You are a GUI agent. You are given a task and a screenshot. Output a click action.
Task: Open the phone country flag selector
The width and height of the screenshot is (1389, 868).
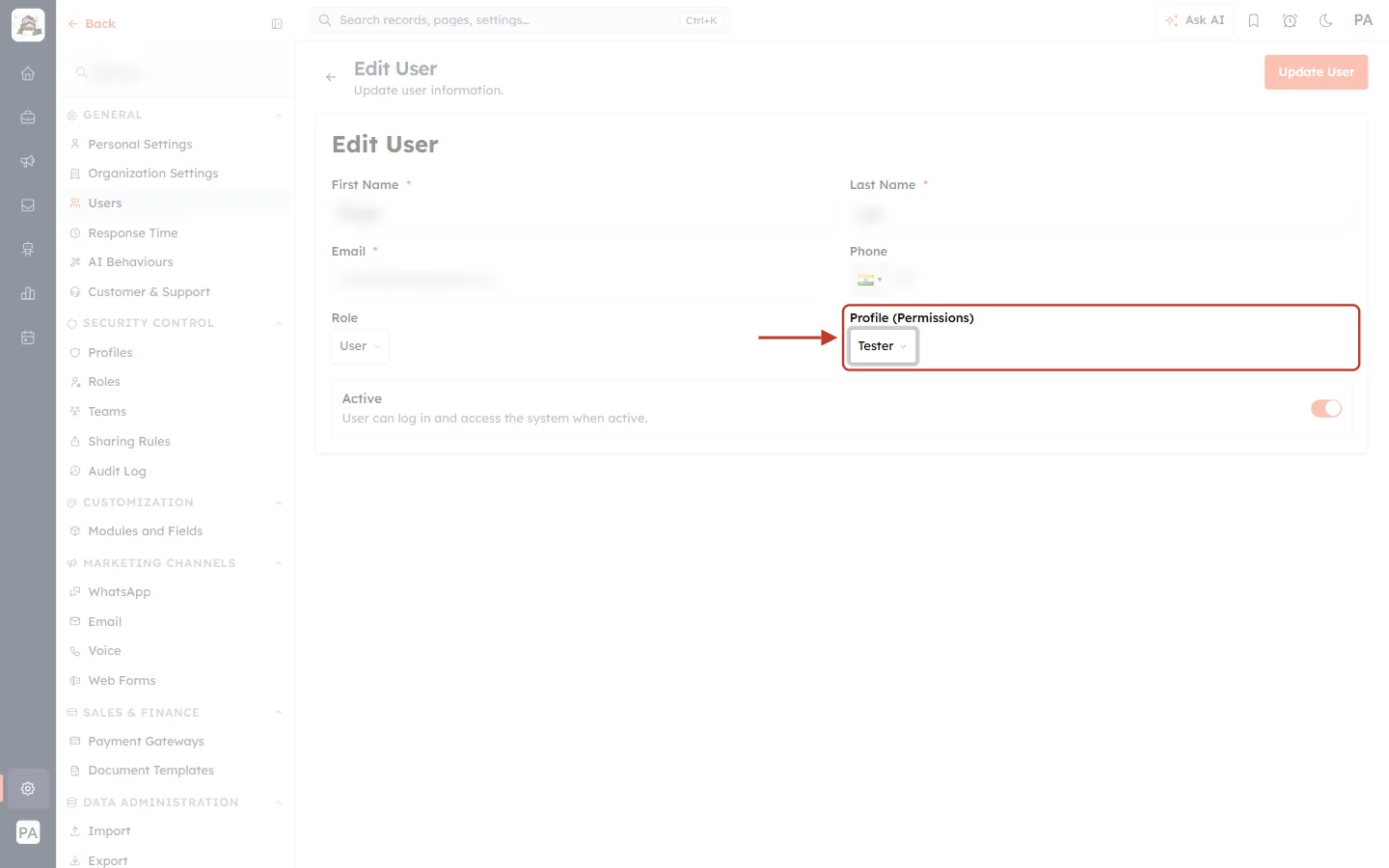[x=869, y=280]
